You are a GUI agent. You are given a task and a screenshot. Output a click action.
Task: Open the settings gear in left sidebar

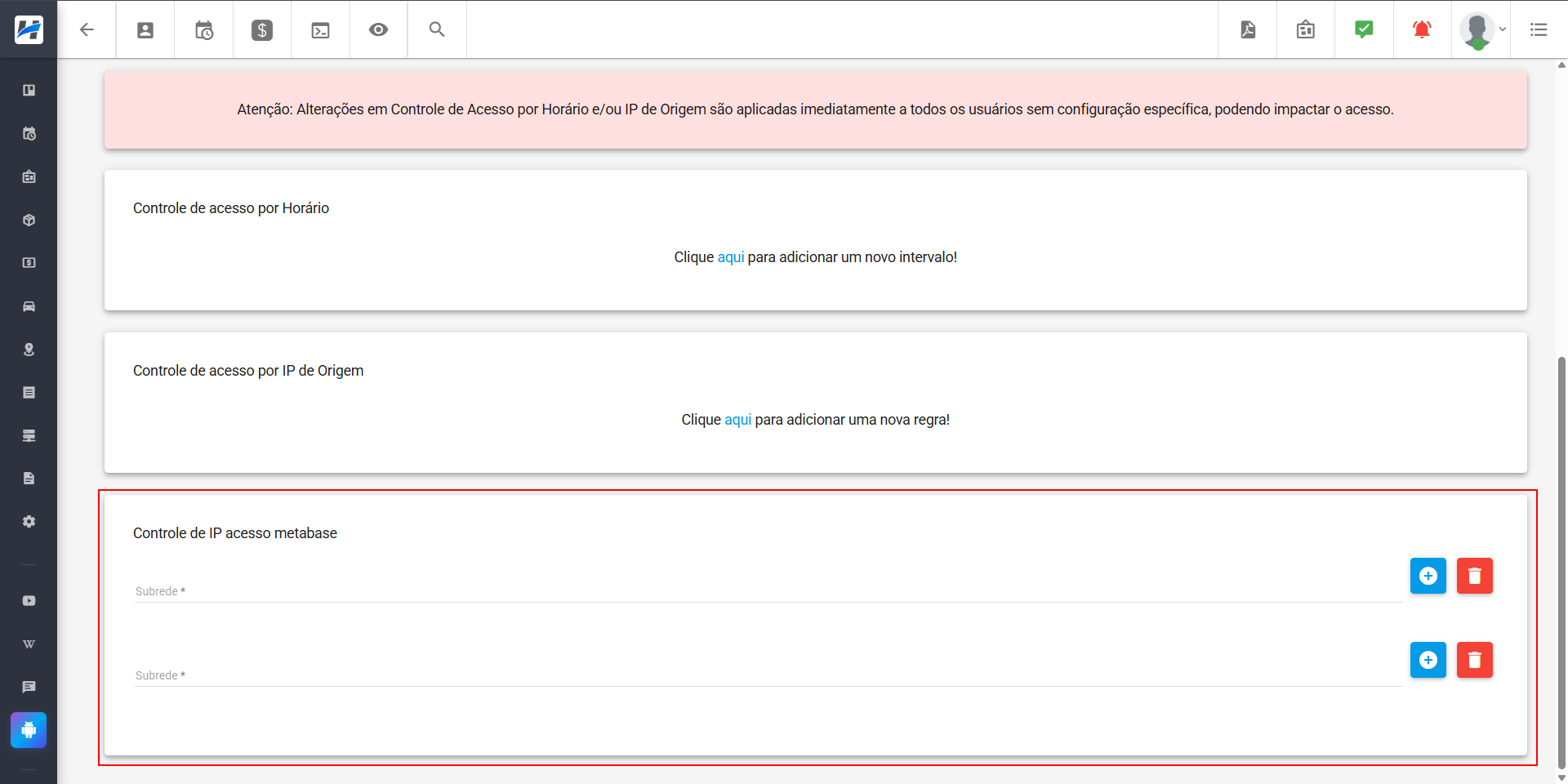click(29, 522)
